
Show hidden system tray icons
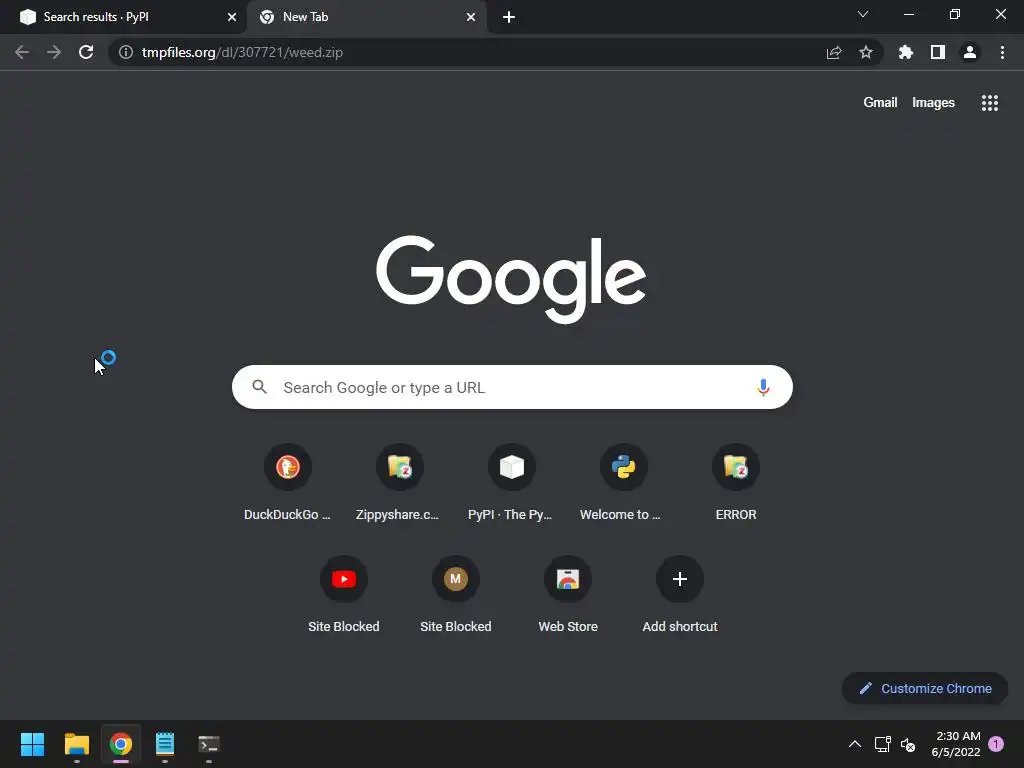point(854,744)
